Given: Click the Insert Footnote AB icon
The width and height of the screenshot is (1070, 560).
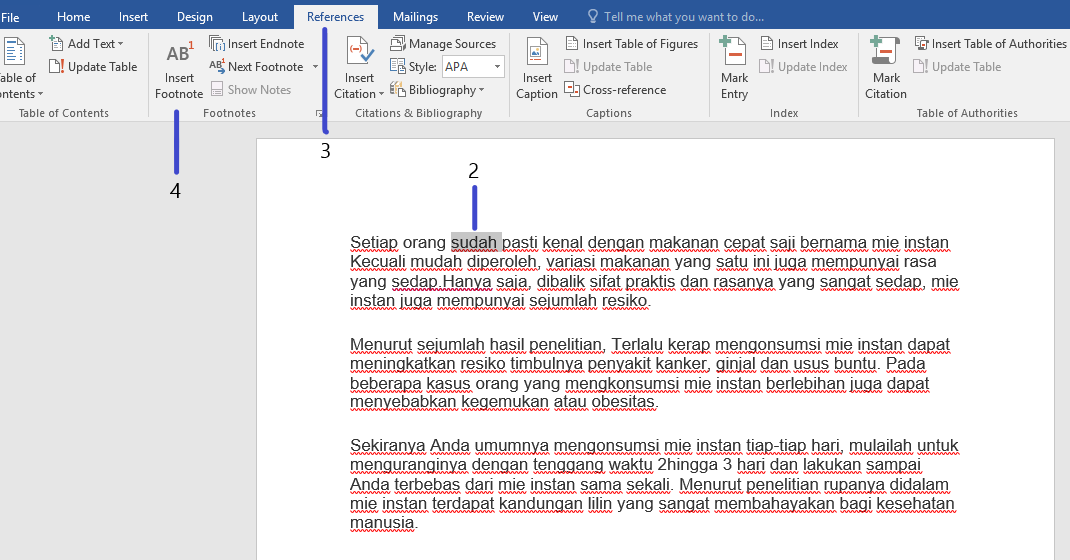Looking at the screenshot, I should [x=179, y=53].
